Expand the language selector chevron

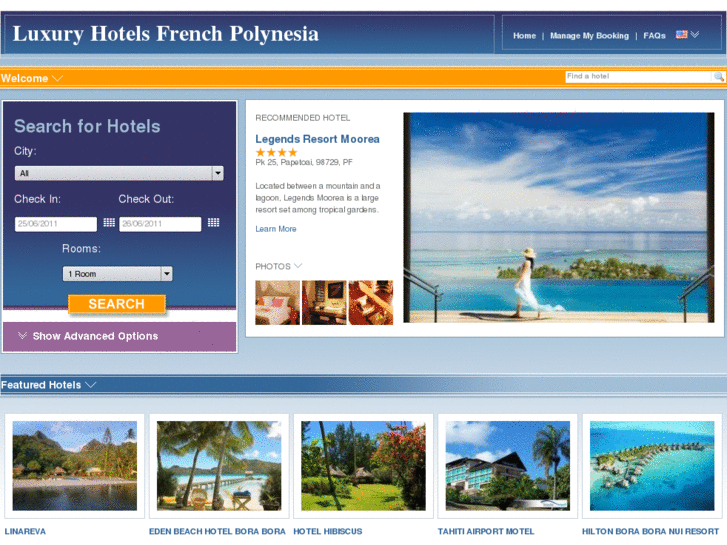[x=695, y=35]
